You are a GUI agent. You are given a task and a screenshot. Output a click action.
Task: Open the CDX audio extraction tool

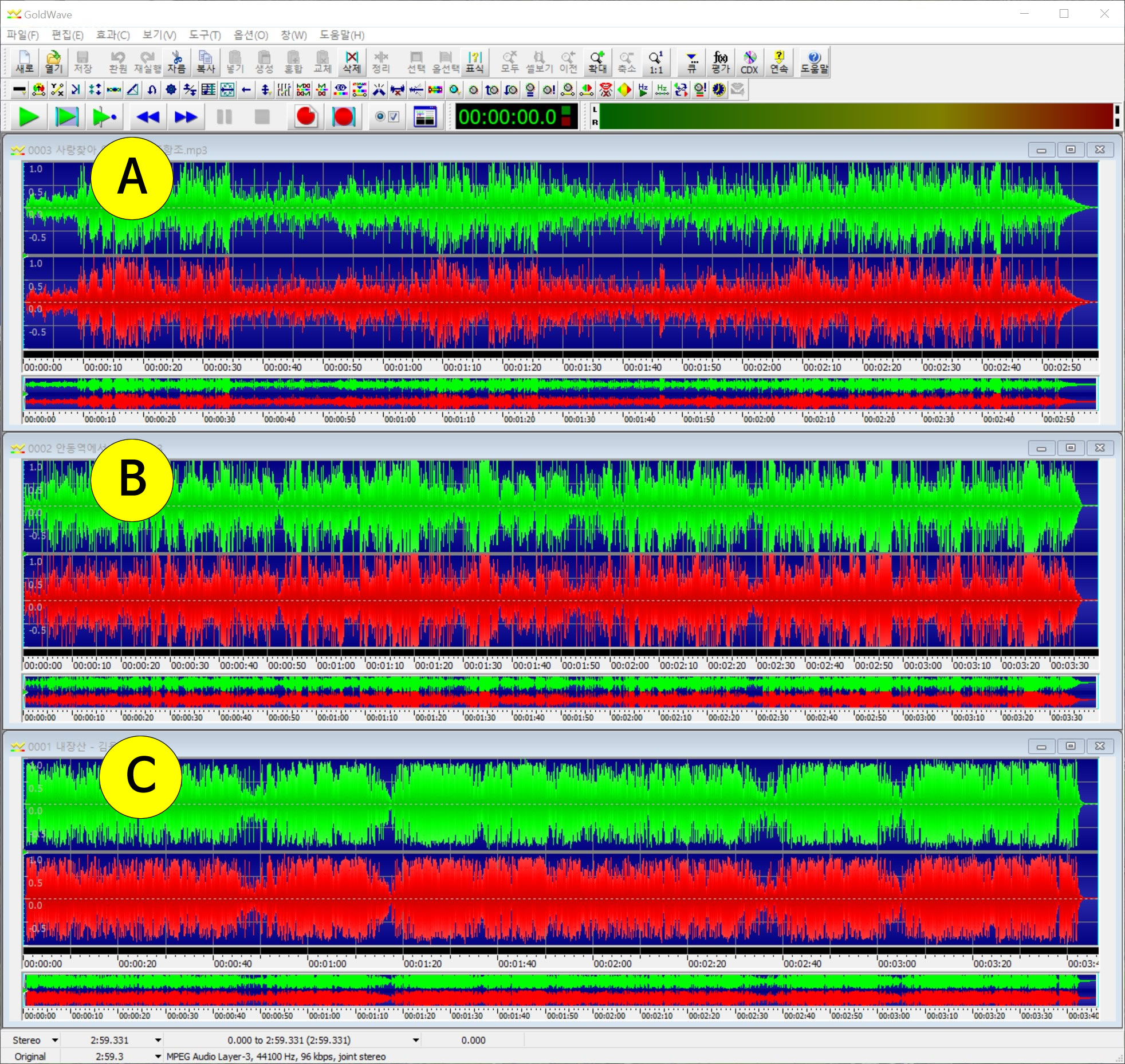[x=749, y=62]
